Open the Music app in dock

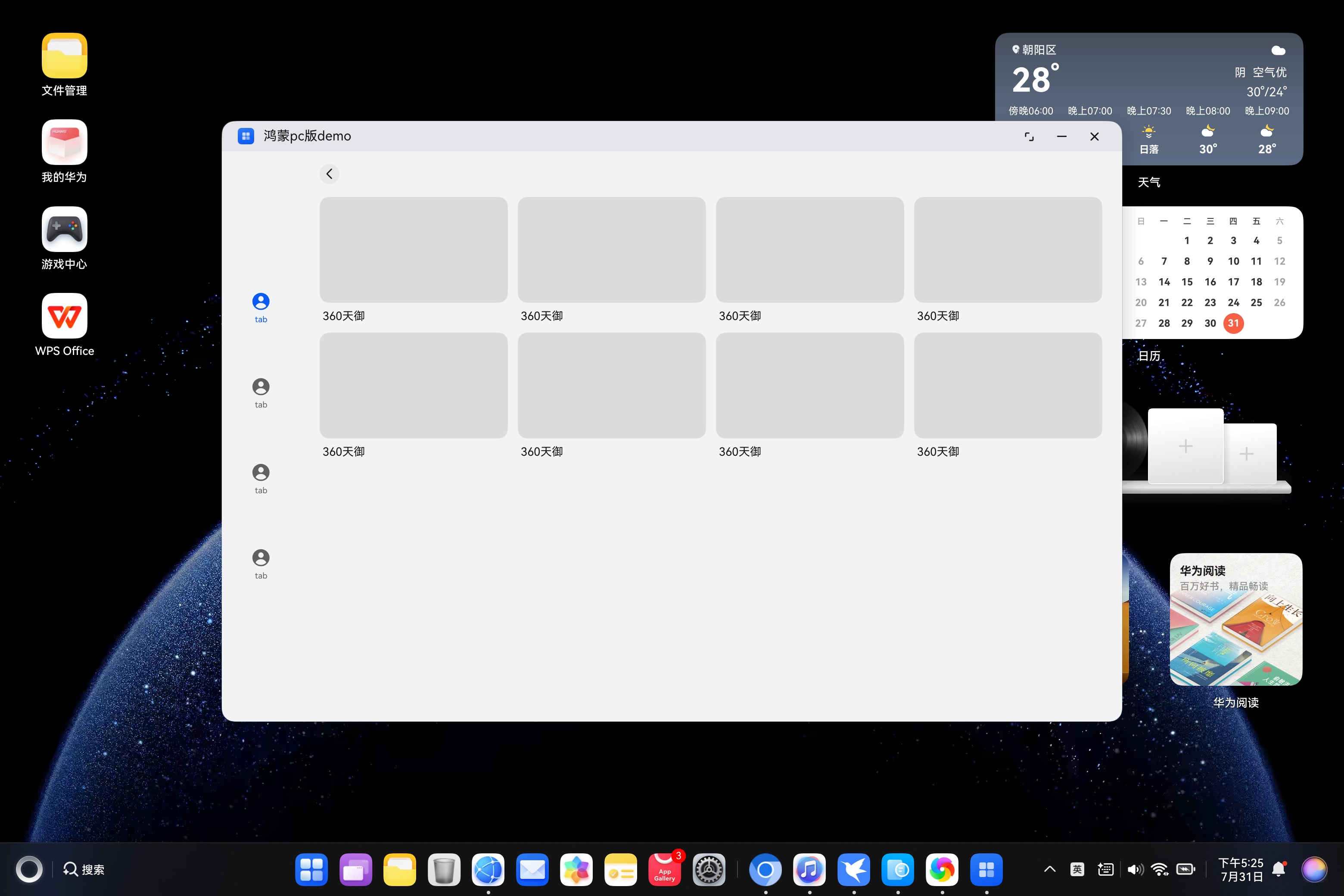tap(809, 869)
